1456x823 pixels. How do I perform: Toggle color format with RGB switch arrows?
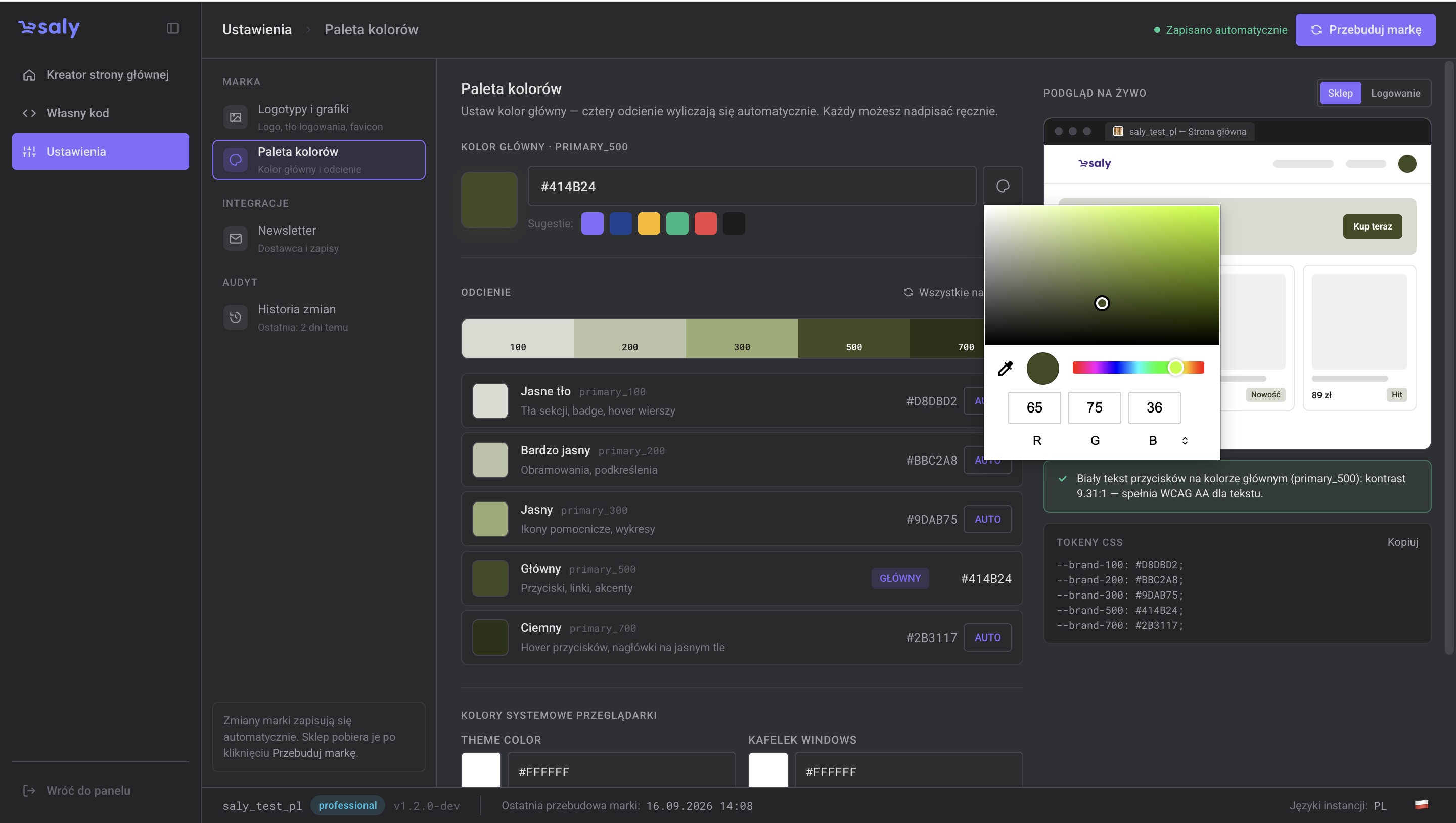tap(1185, 440)
